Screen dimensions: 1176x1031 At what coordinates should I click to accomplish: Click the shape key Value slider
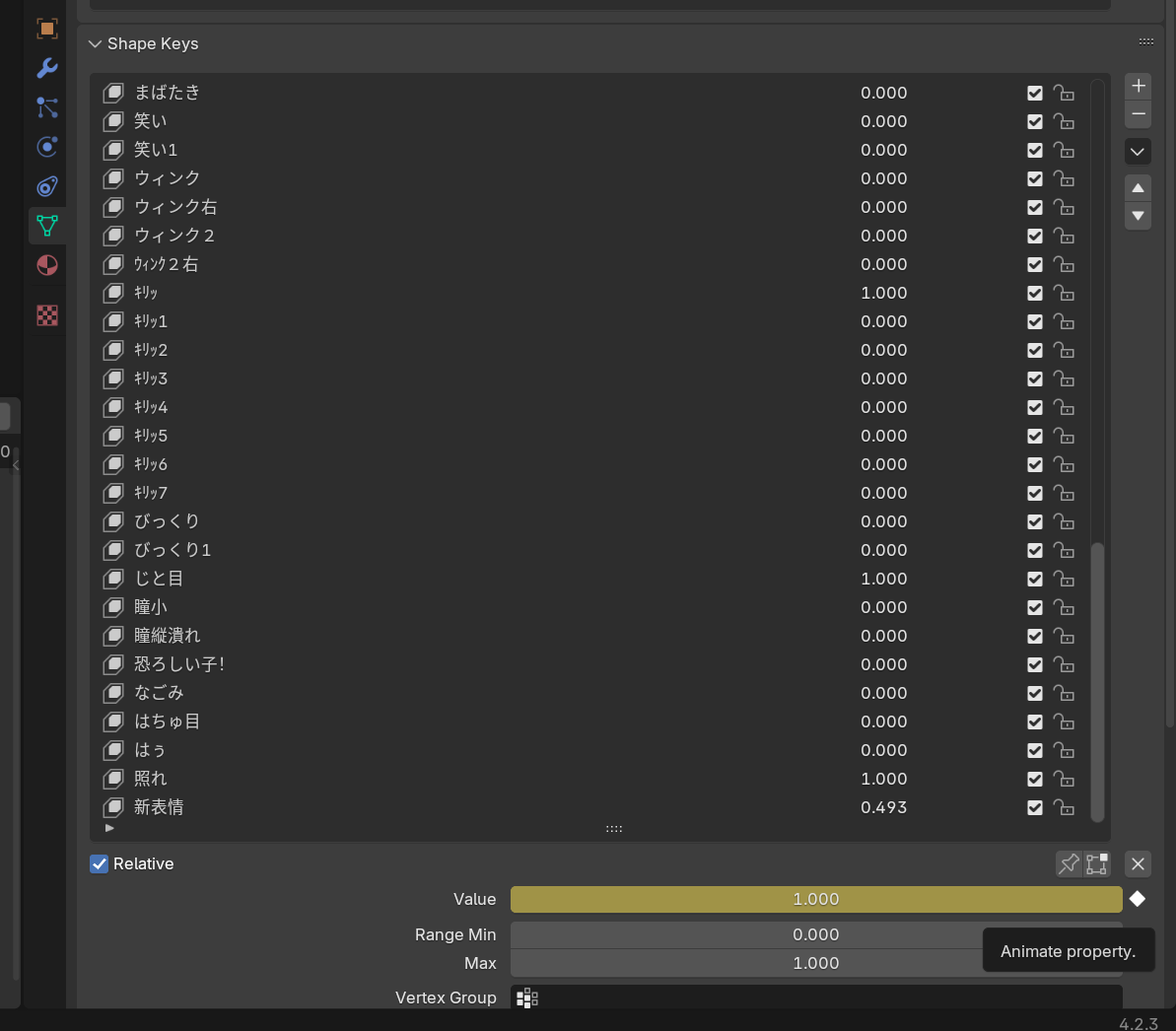[x=816, y=899]
